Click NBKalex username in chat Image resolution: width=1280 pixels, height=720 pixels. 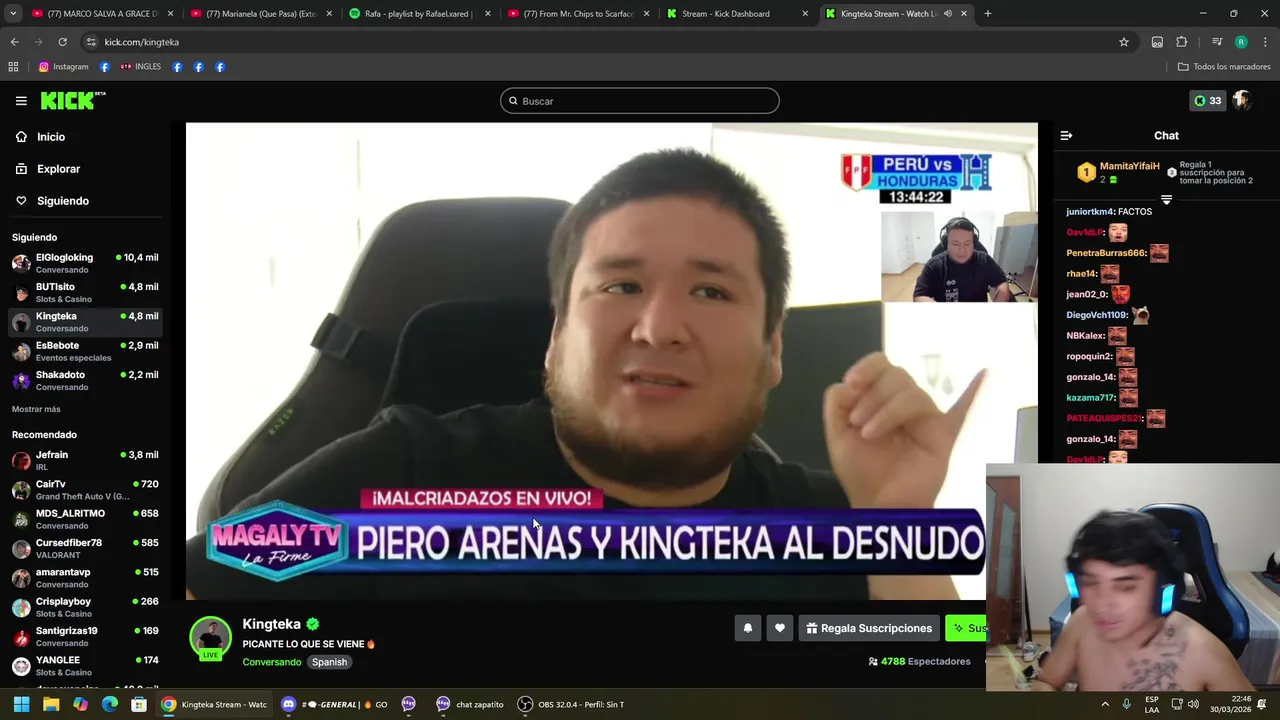point(1085,336)
